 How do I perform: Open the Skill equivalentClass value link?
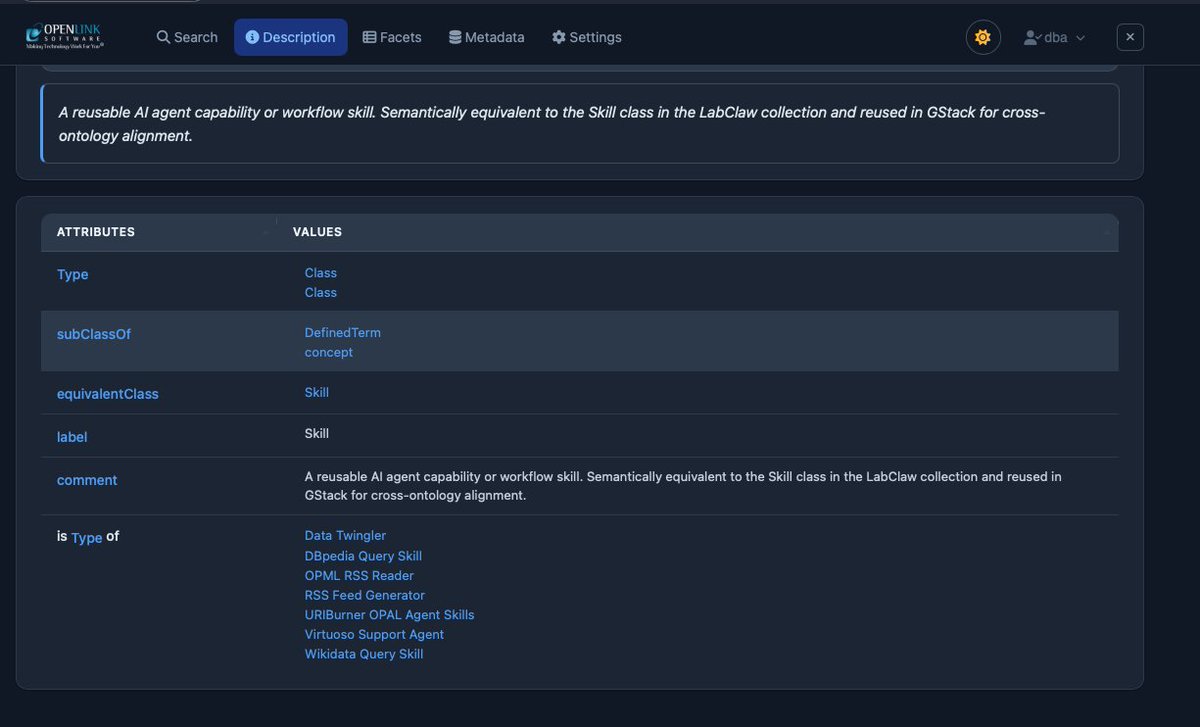[317, 393]
